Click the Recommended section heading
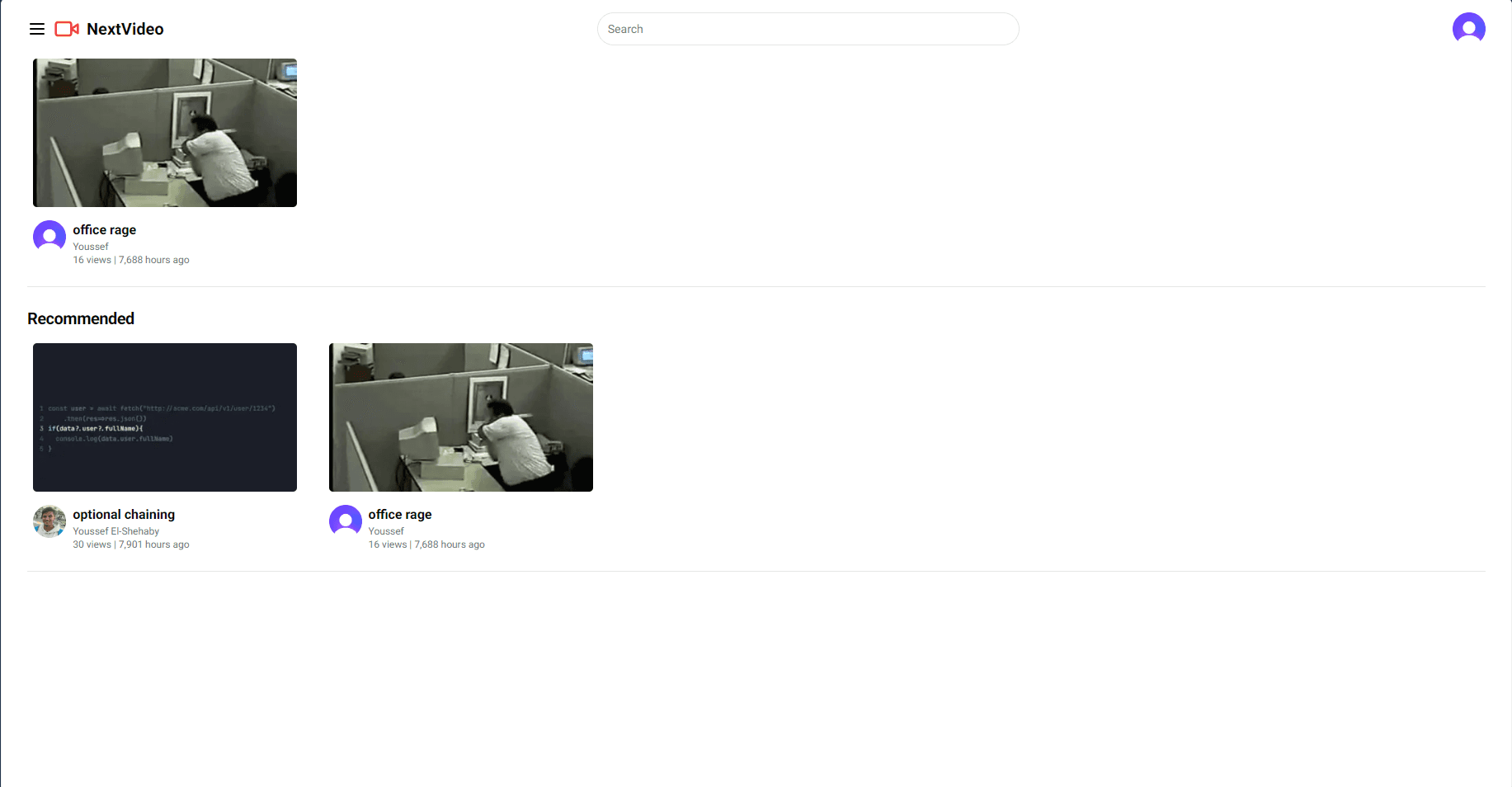The image size is (1512, 787). [81, 318]
